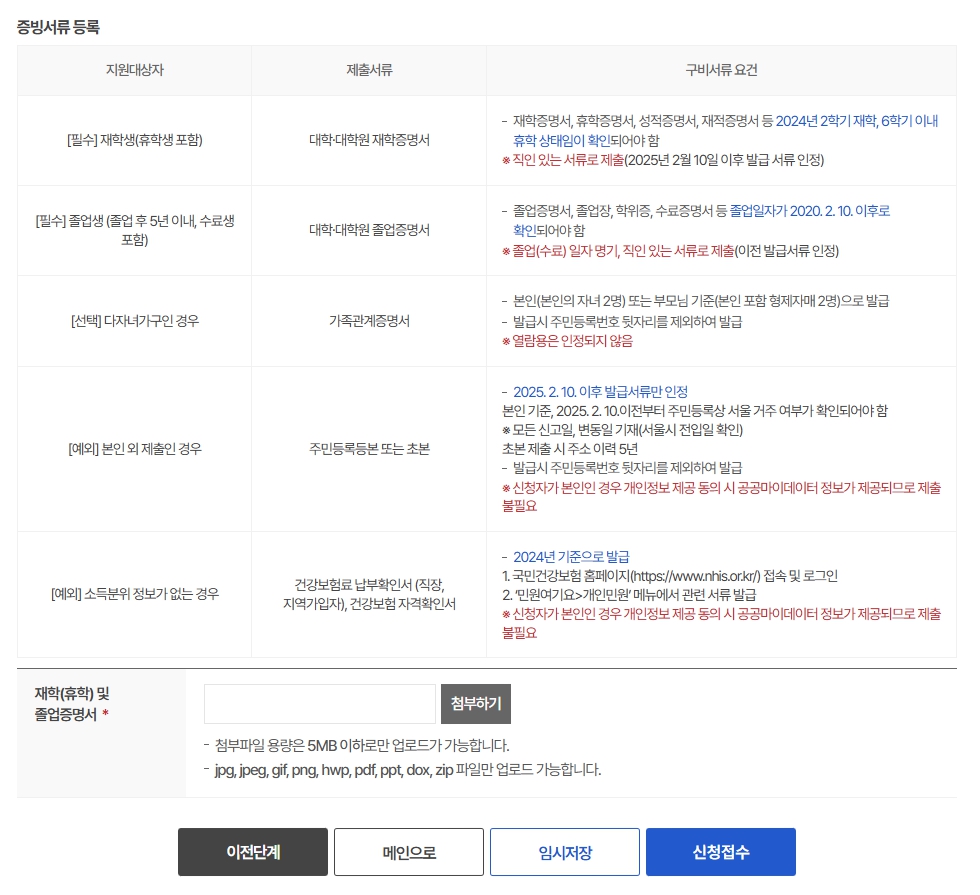Click the 지원대상자 column header
The width and height of the screenshot is (980, 895).
[x=134, y=70]
